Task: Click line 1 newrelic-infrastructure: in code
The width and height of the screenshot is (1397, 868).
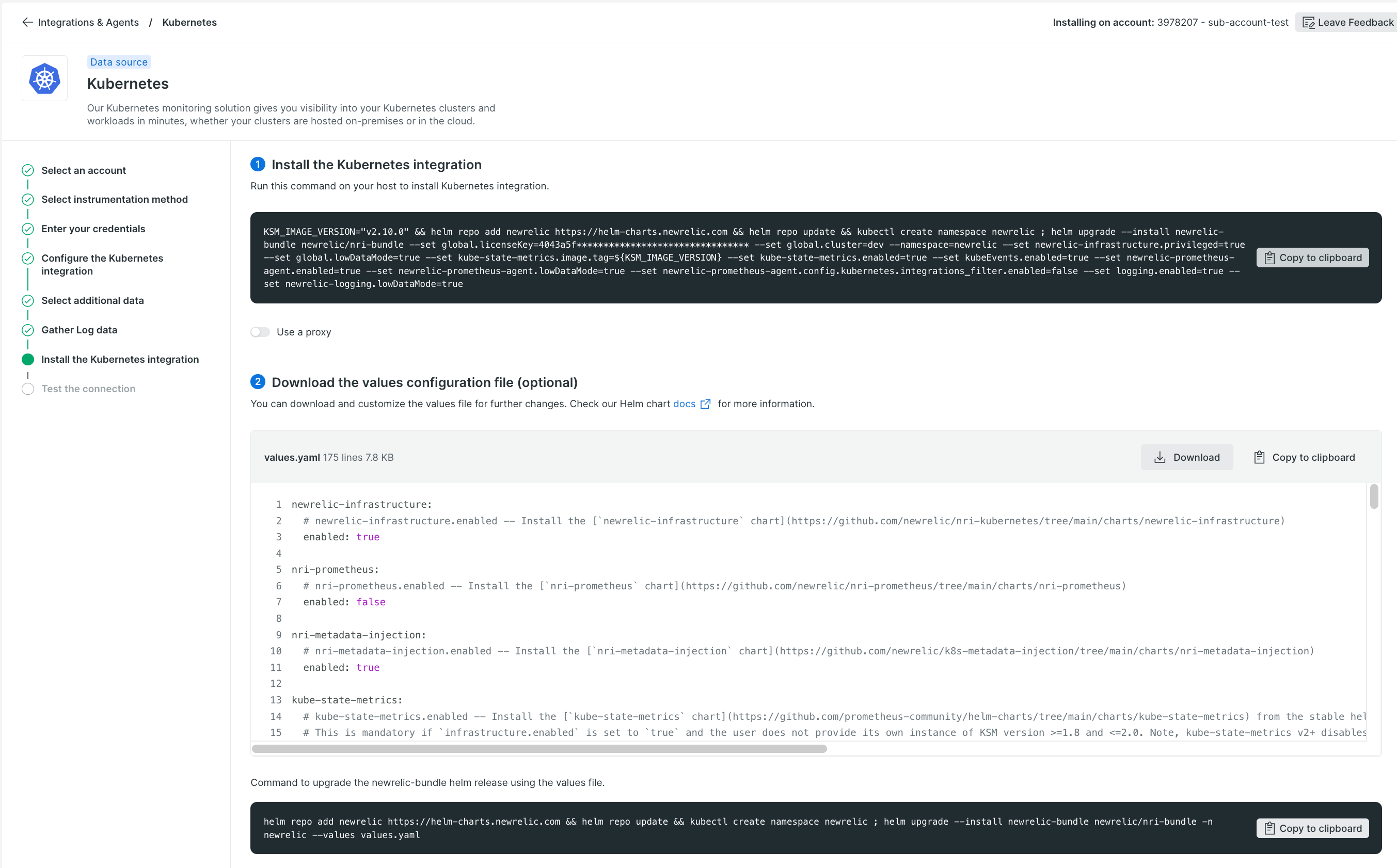Action: (362, 504)
